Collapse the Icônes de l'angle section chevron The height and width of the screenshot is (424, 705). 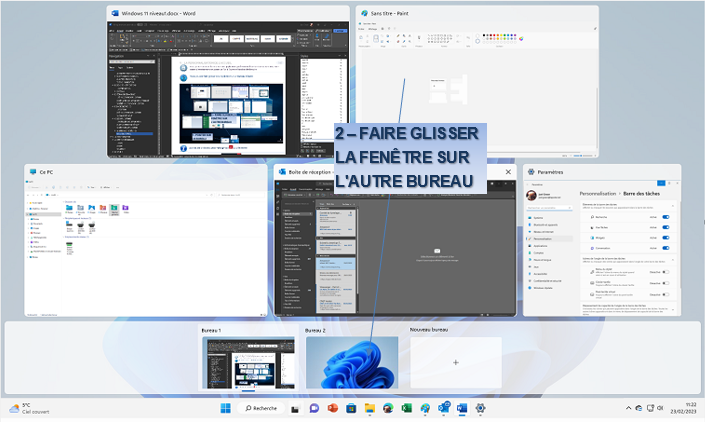coord(671,260)
